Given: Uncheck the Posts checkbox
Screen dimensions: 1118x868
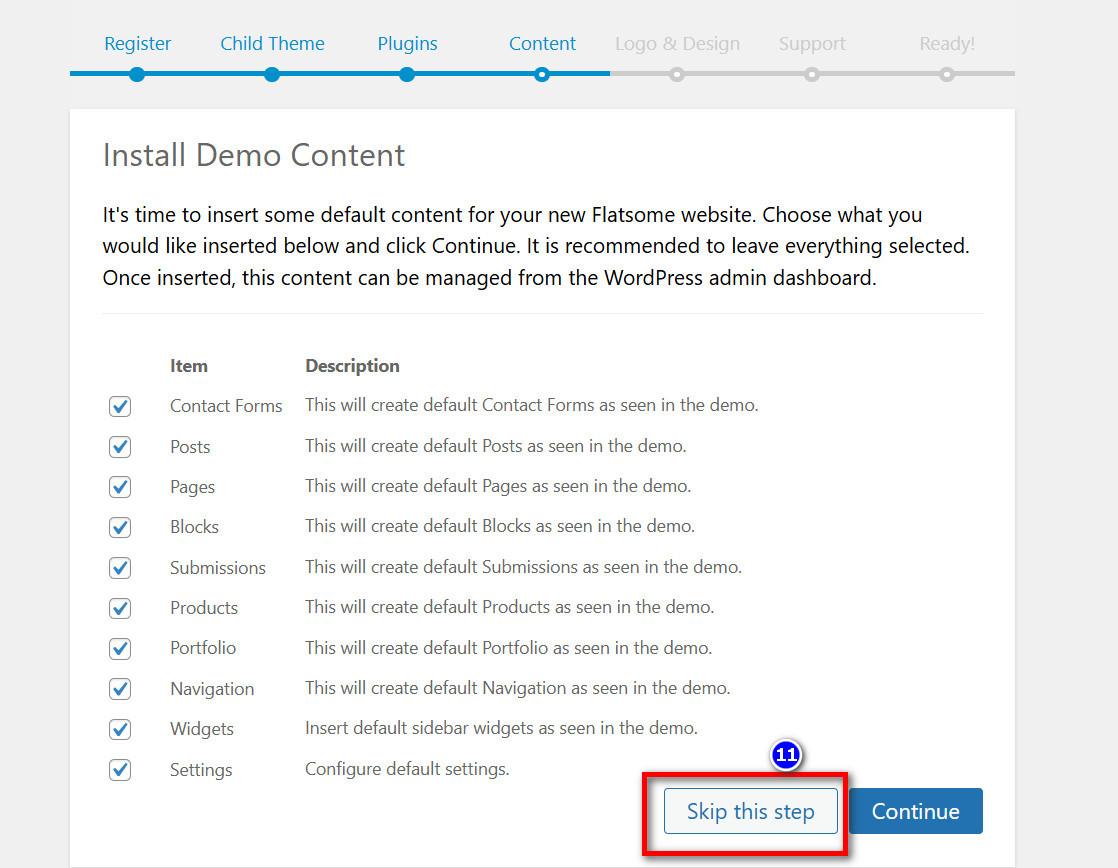Looking at the screenshot, I should click(x=120, y=447).
